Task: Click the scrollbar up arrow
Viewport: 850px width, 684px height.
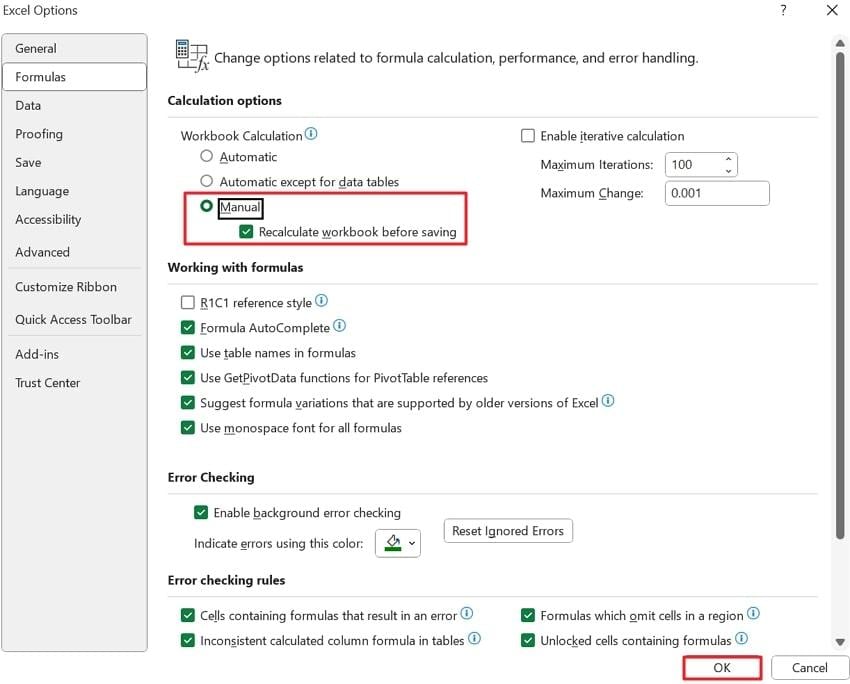Action: [x=840, y=43]
